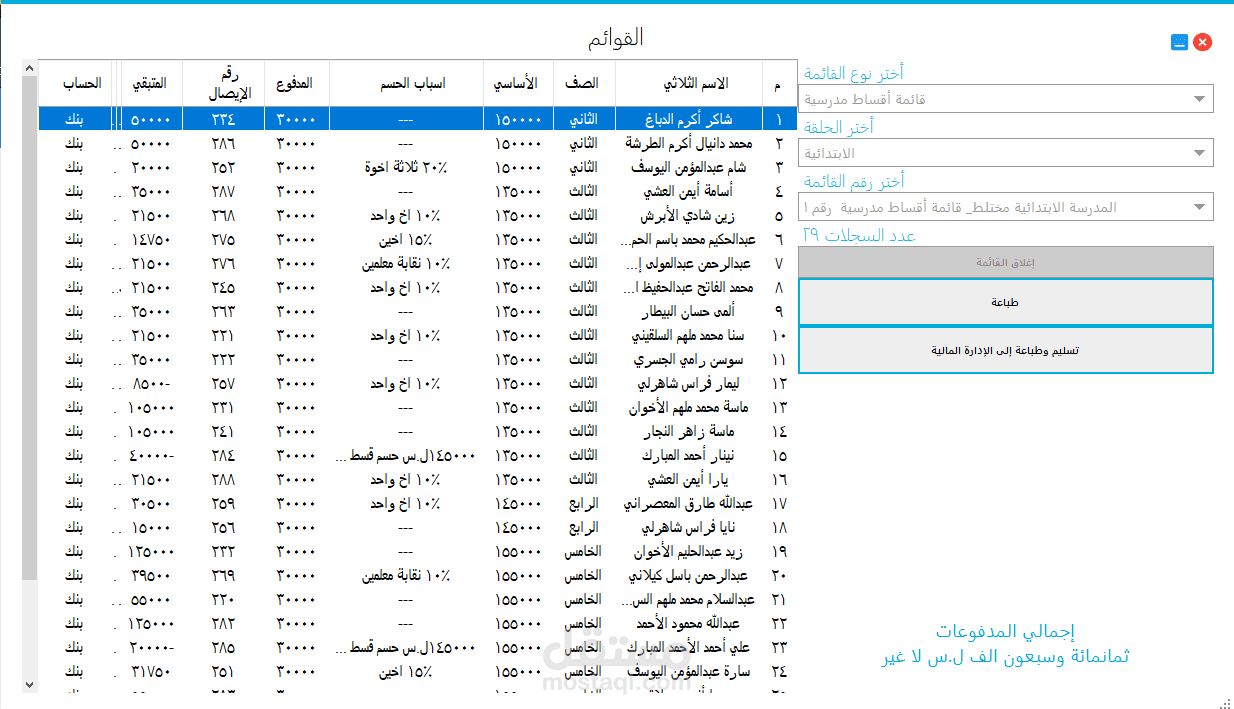Select the name علي أحمد الأحمد المبارك
This screenshot has width=1234, height=709.
[x=689, y=647]
